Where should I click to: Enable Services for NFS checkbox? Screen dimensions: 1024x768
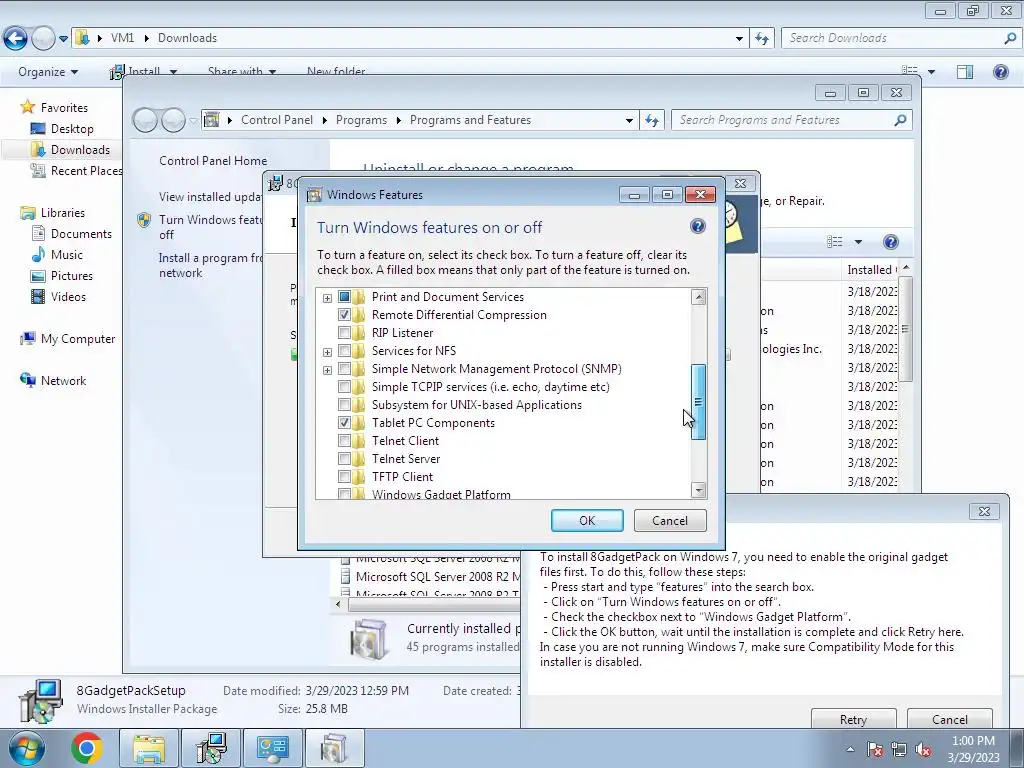pos(344,351)
